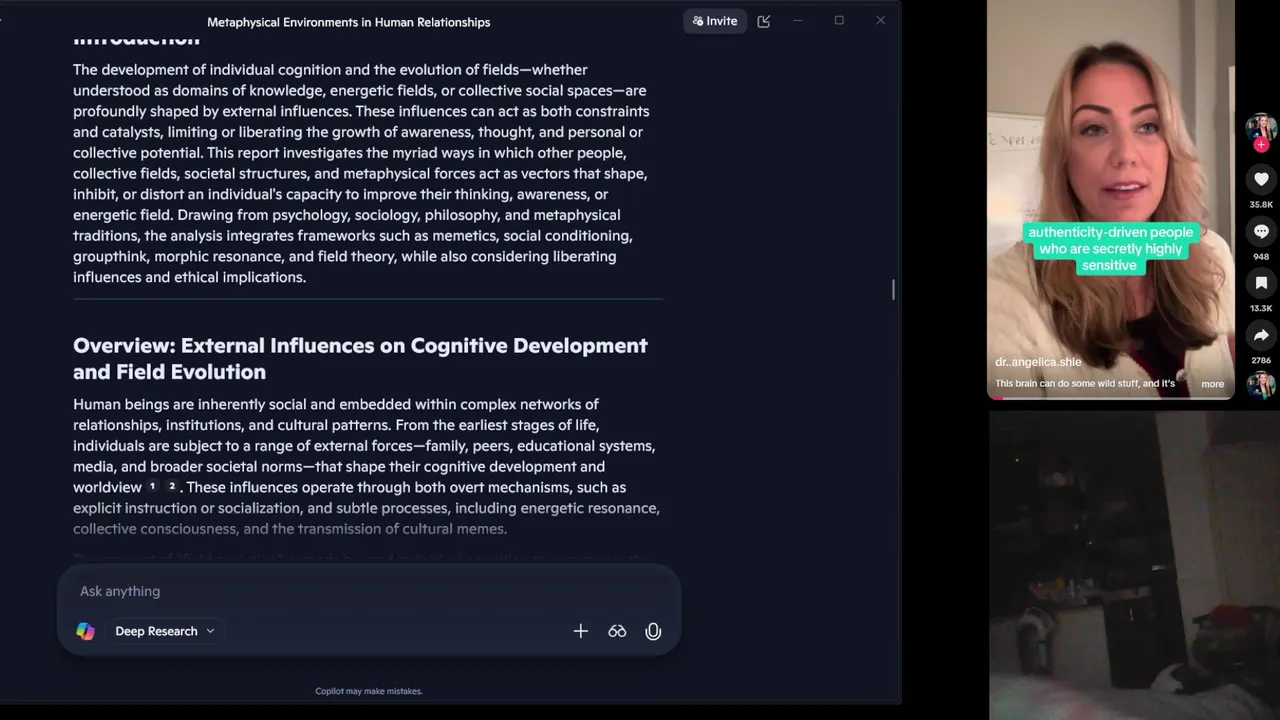Expand the TikTok caption with more
This screenshot has width=1280, height=720.
[1212, 384]
